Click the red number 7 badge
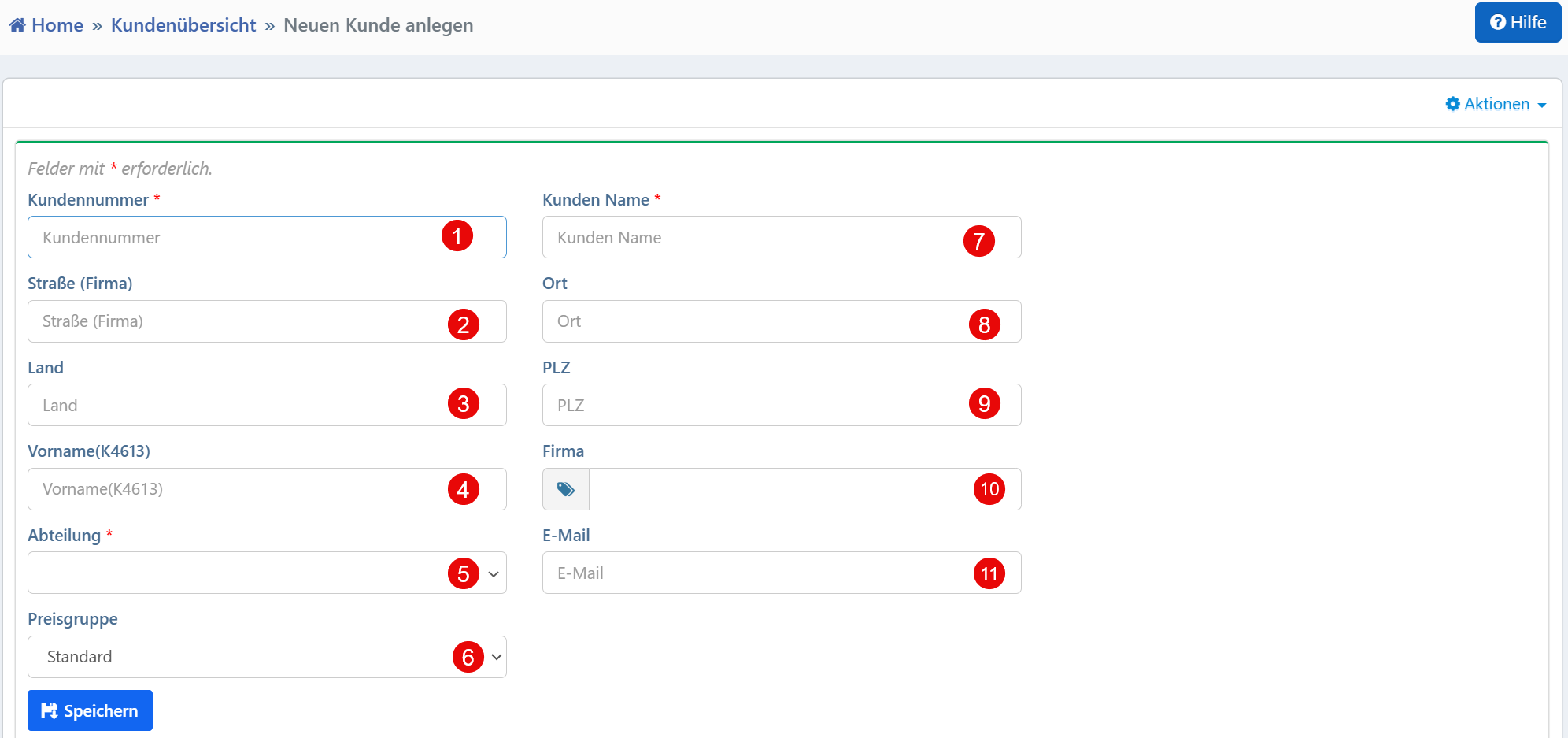The height and width of the screenshot is (738, 1568). pos(978,241)
